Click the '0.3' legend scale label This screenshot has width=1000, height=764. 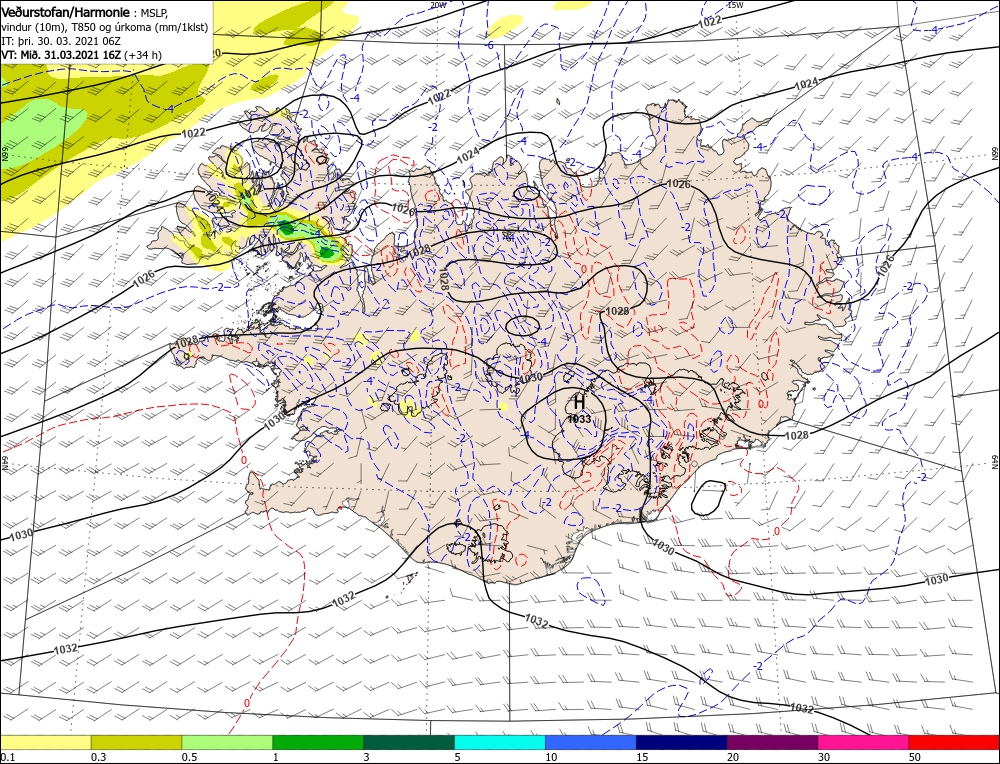[x=98, y=757]
